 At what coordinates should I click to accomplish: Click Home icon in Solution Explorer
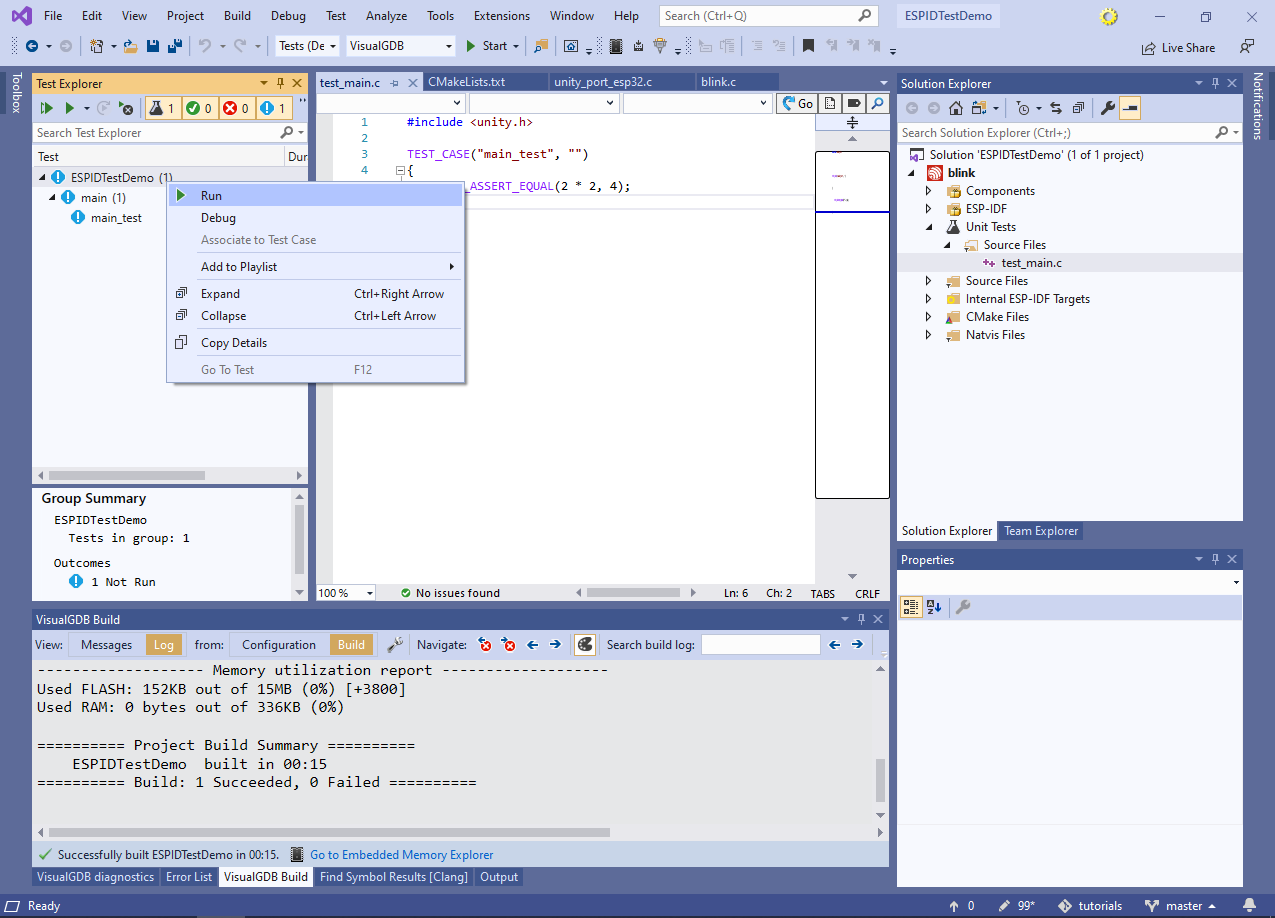[x=956, y=108]
